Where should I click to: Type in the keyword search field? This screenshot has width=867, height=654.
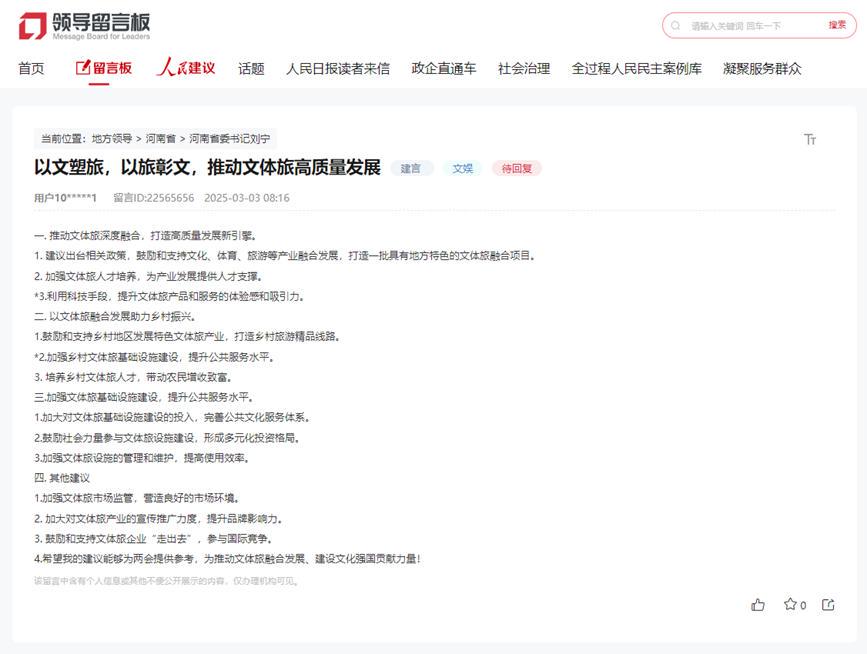pyautogui.click(x=750, y=25)
